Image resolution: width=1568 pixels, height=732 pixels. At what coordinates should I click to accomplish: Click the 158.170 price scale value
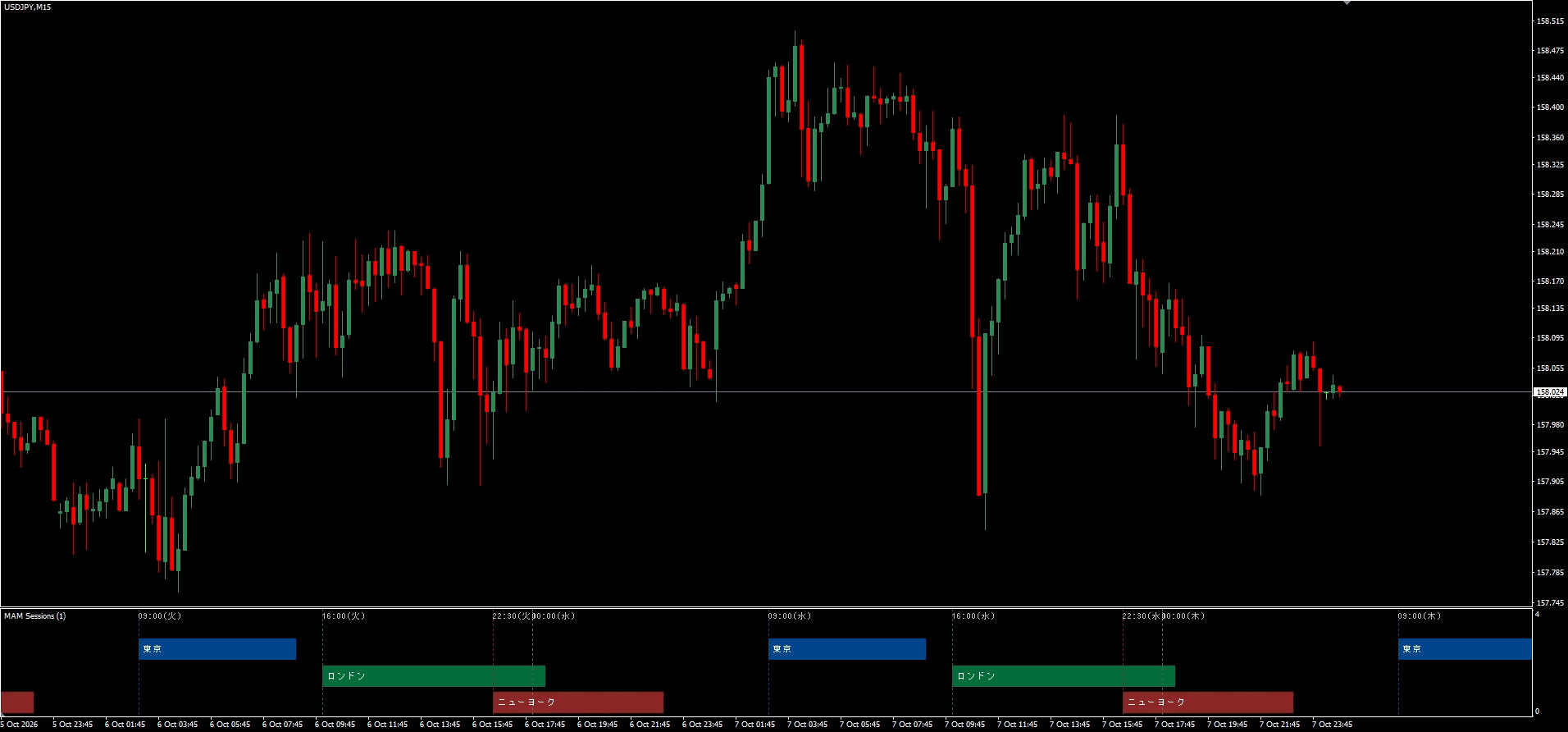1550,281
